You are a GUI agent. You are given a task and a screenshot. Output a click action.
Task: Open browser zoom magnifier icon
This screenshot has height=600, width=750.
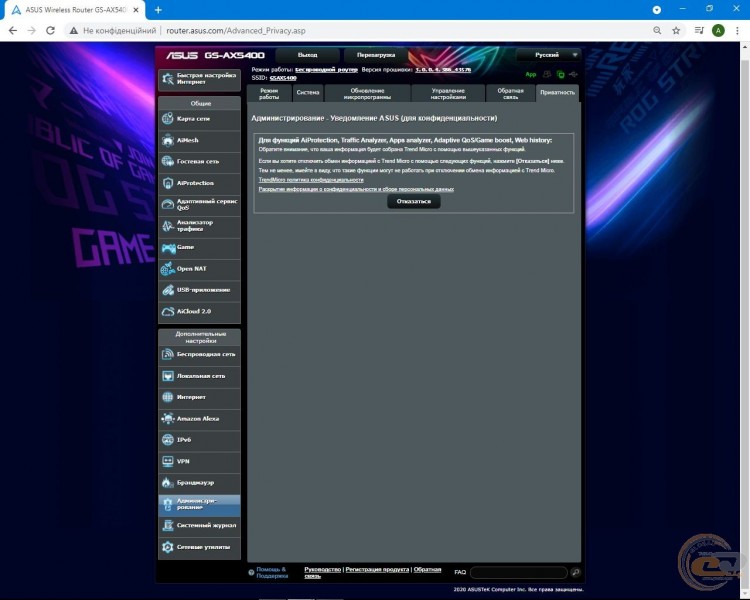657,31
